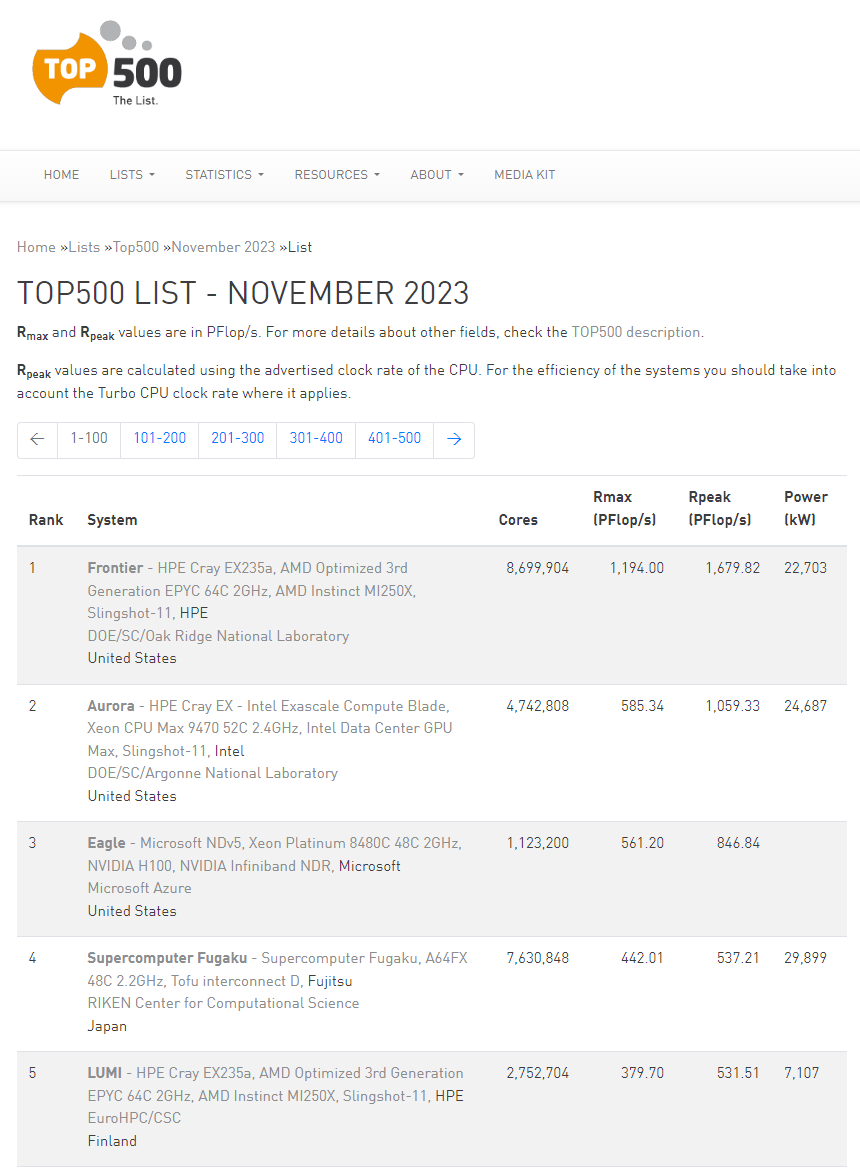This screenshot has width=860, height=1169.
Task: Click the Microsoft Azure site link
Action: tap(139, 888)
